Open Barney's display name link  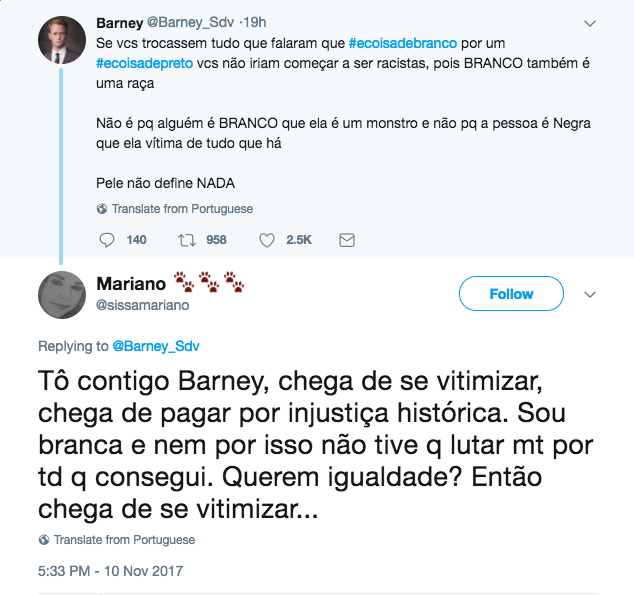pos(119,22)
